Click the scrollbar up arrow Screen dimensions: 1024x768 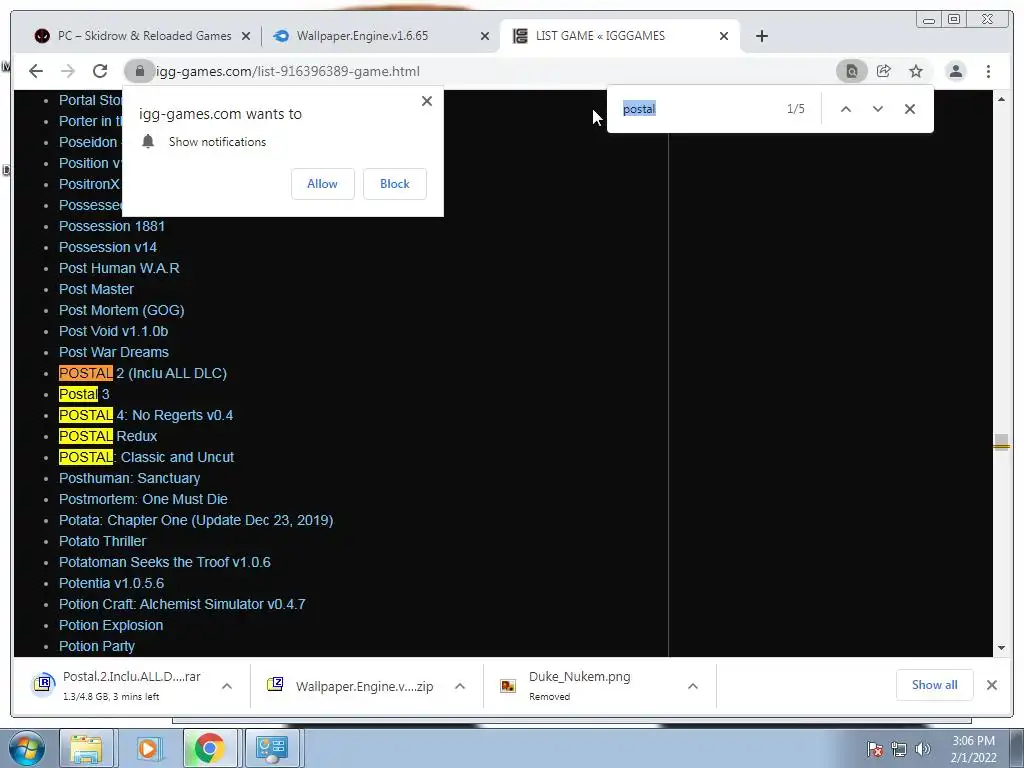1001,99
